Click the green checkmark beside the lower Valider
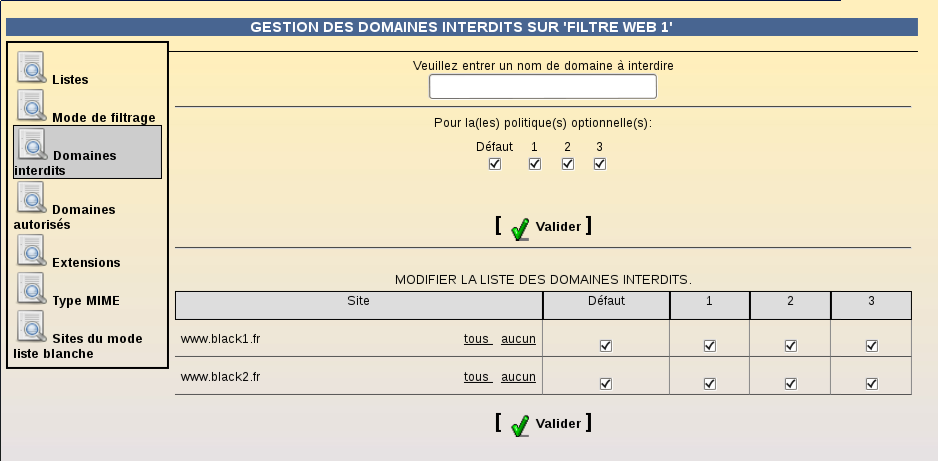 (520, 426)
